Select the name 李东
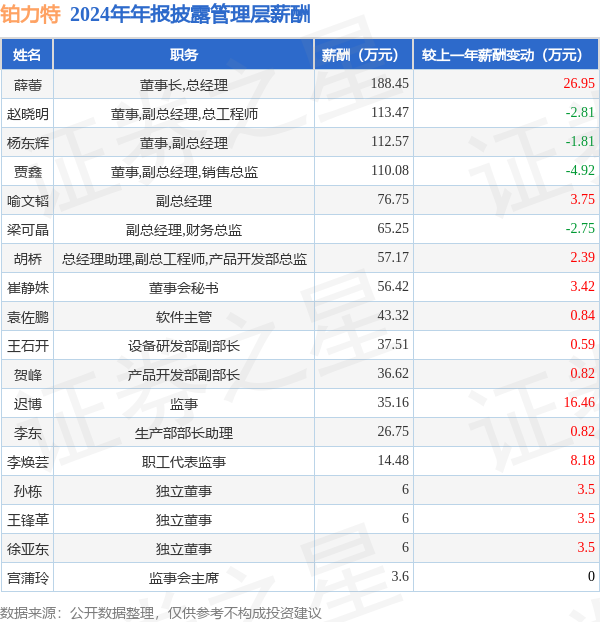 click(27, 433)
